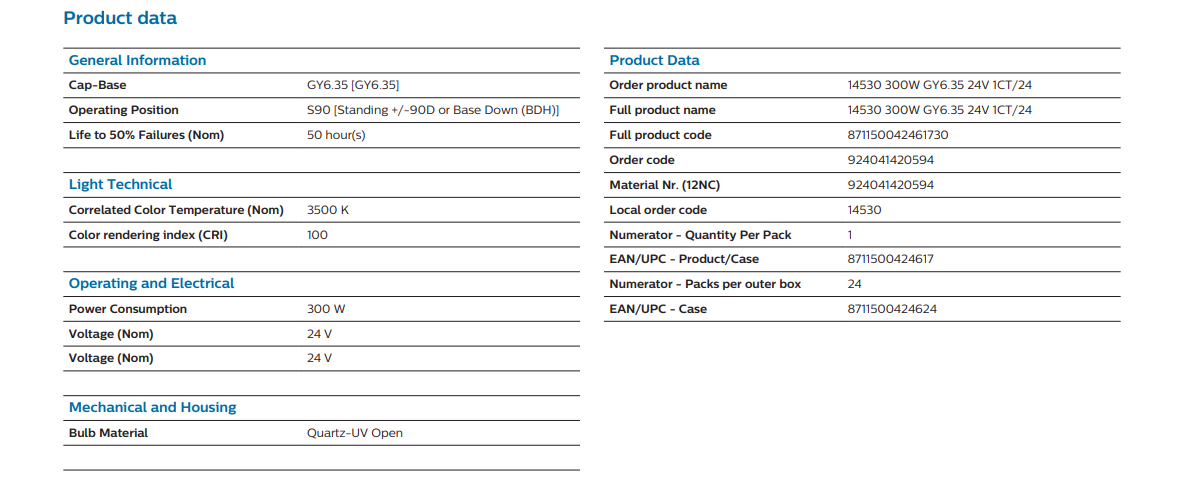Click the Product data page heading
Screen dimensions: 1187x480
pos(120,18)
